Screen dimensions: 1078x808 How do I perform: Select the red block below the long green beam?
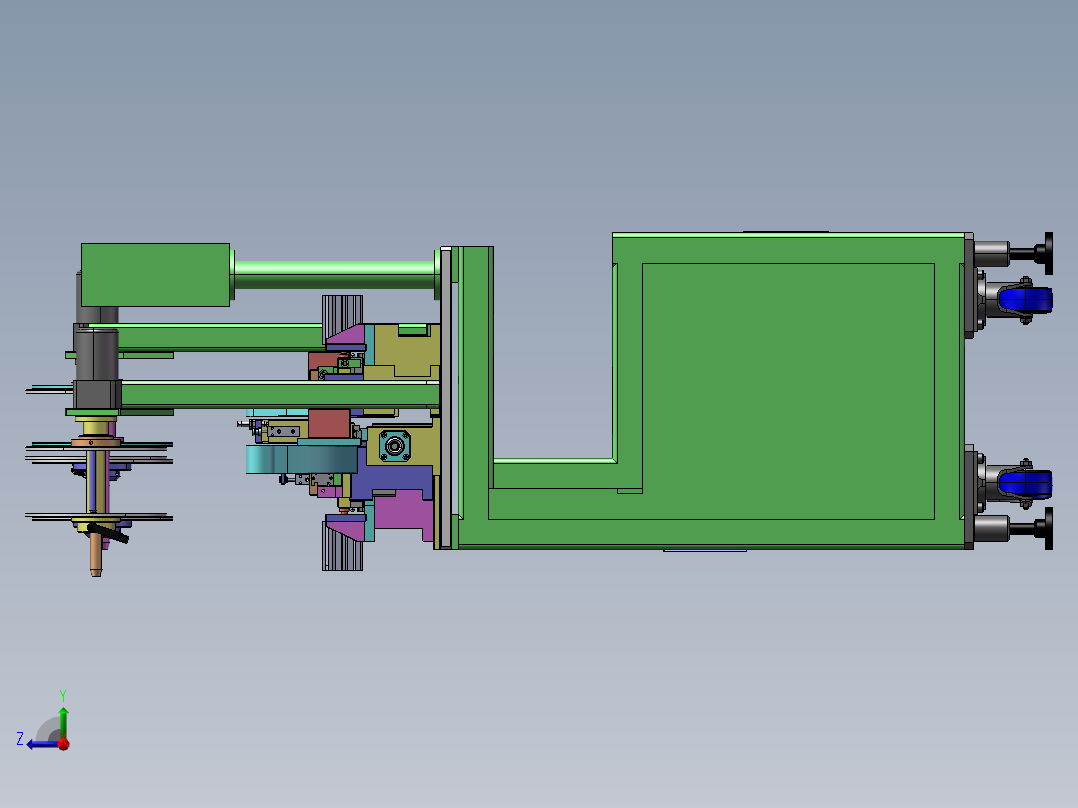[x=329, y=423]
